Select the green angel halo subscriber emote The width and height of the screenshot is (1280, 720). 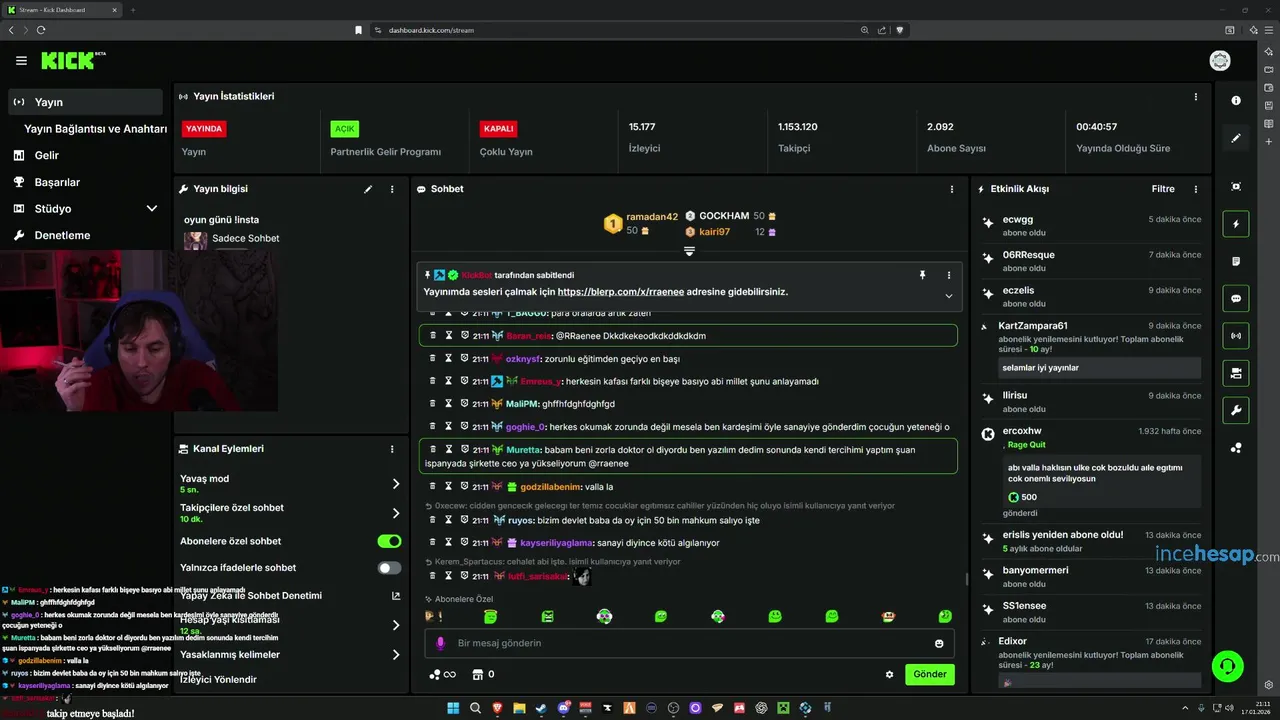[x=491, y=617]
